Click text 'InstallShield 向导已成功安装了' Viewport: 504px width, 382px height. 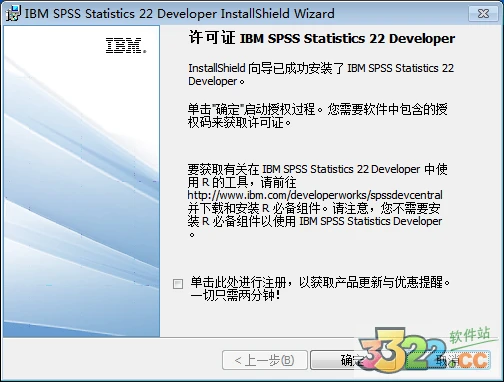(x=266, y=68)
